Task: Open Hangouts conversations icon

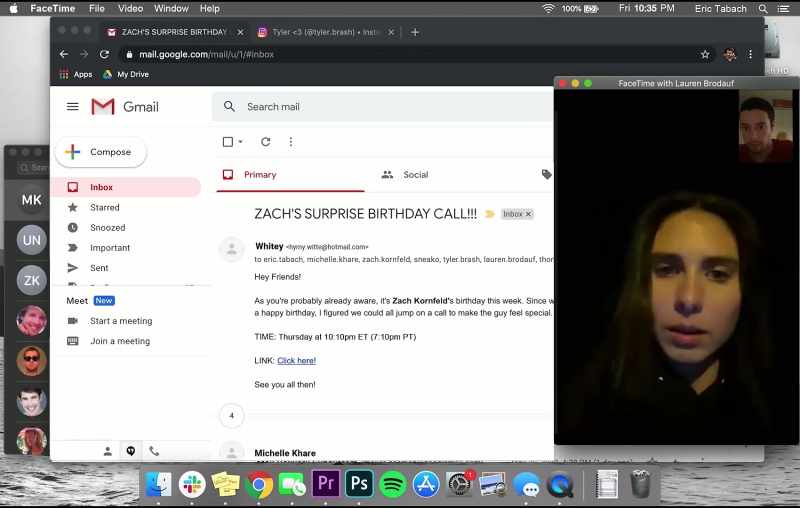Action: 131,451
